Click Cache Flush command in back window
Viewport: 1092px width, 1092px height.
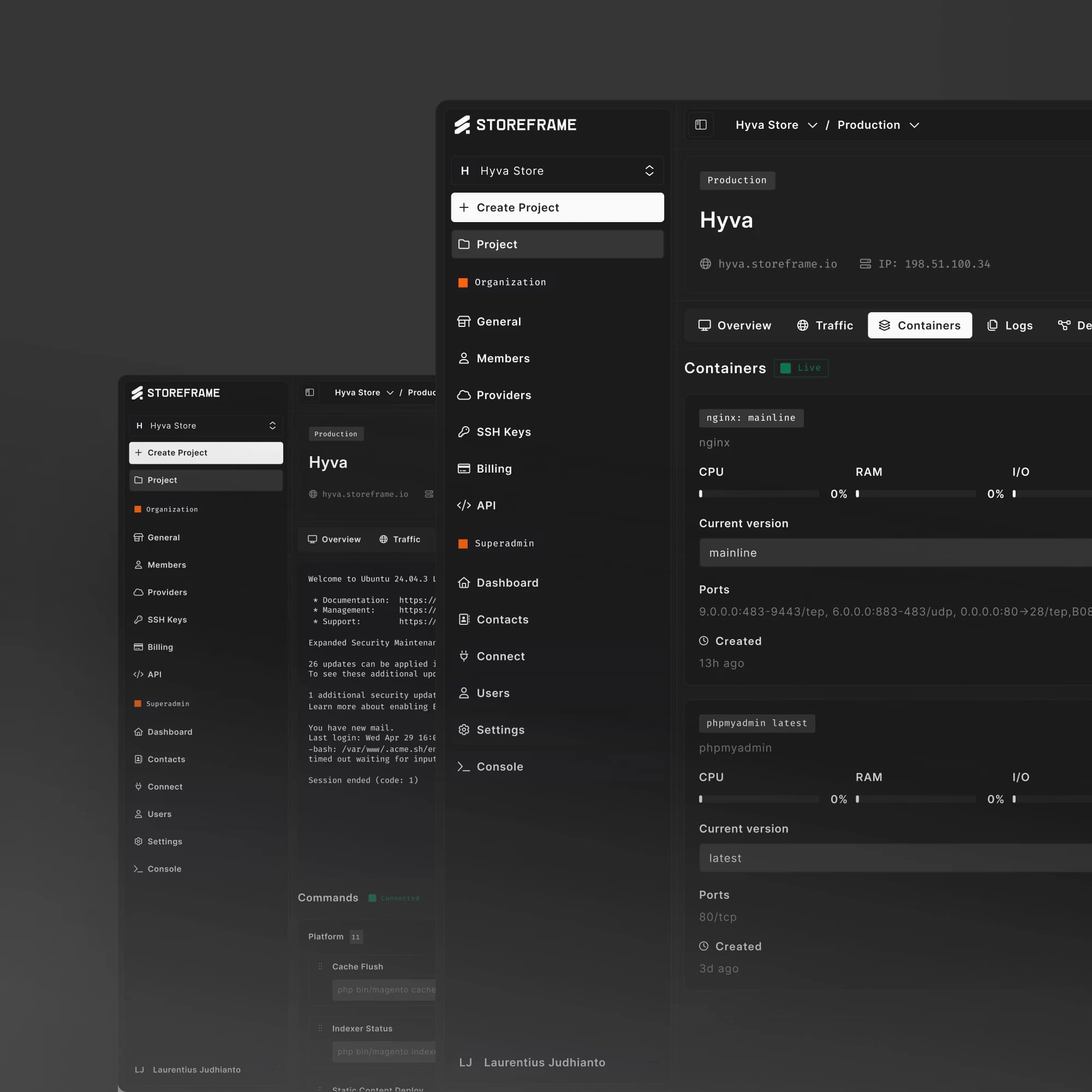pyautogui.click(x=358, y=966)
